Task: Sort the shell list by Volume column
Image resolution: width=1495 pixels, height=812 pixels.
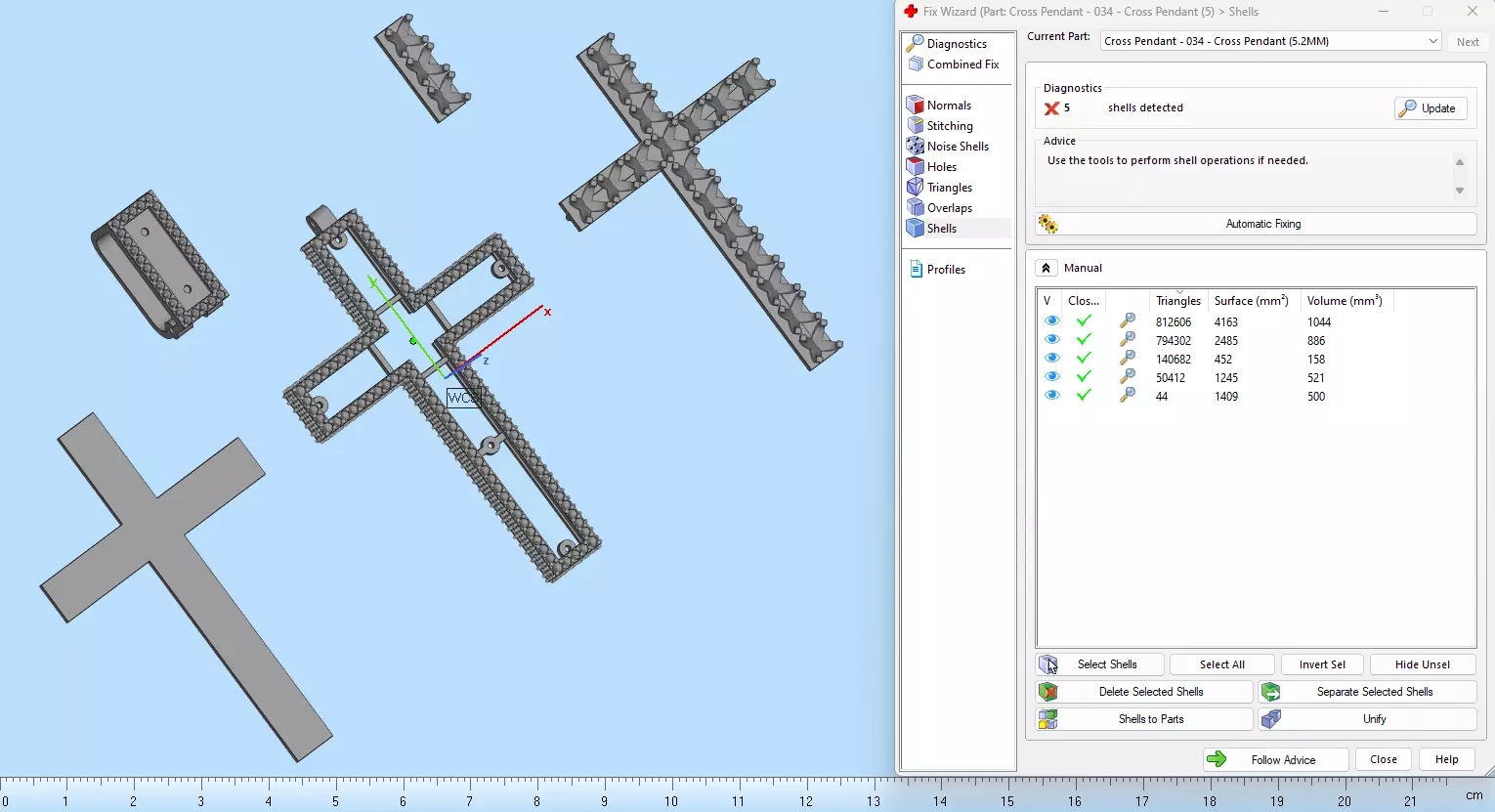Action: [1346, 301]
